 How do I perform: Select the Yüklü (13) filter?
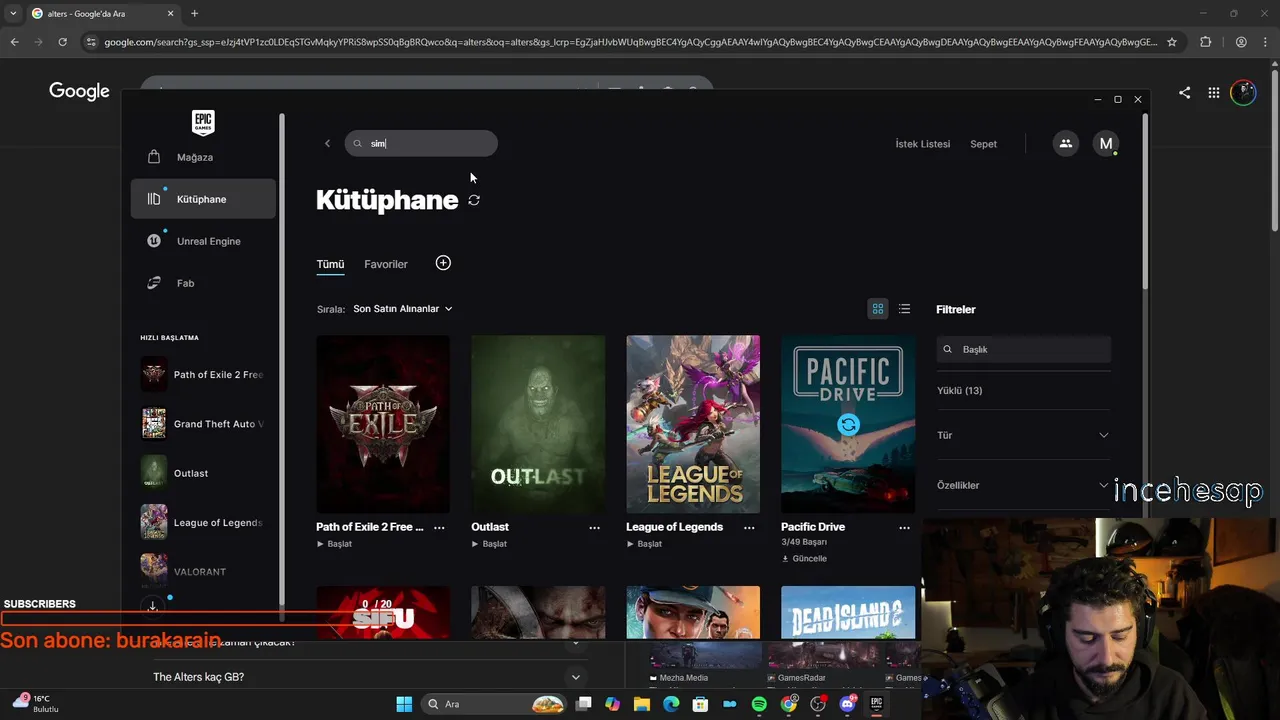coord(960,391)
